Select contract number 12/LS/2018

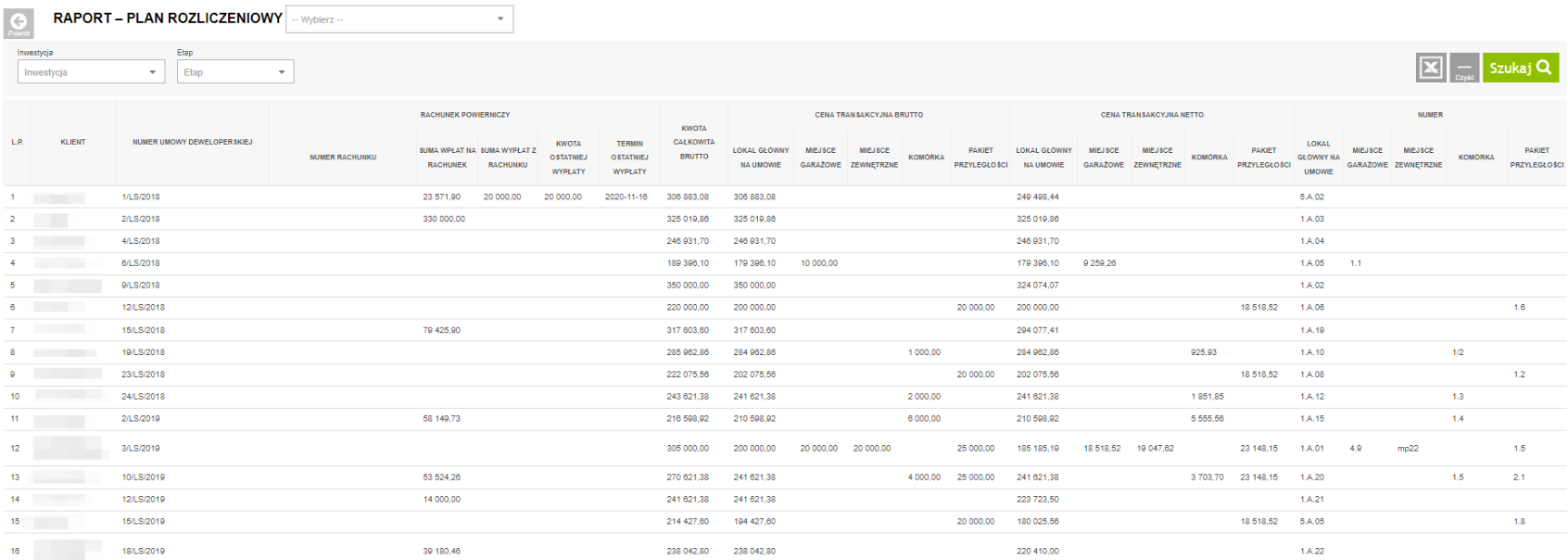coord(143,307)
